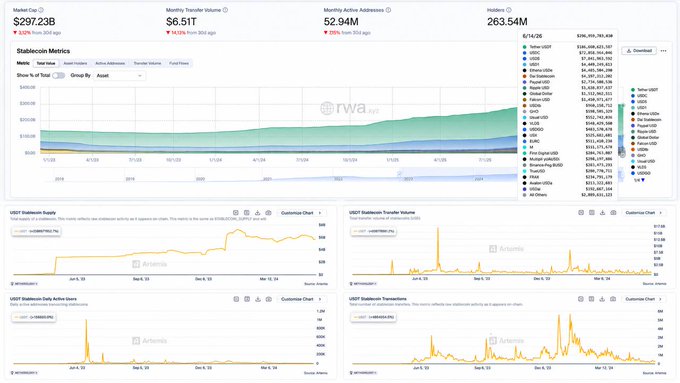This screenshot has width=680, height=383.
Task: Click first square icon on Daily Active Users chart
Action: [236, 299]
